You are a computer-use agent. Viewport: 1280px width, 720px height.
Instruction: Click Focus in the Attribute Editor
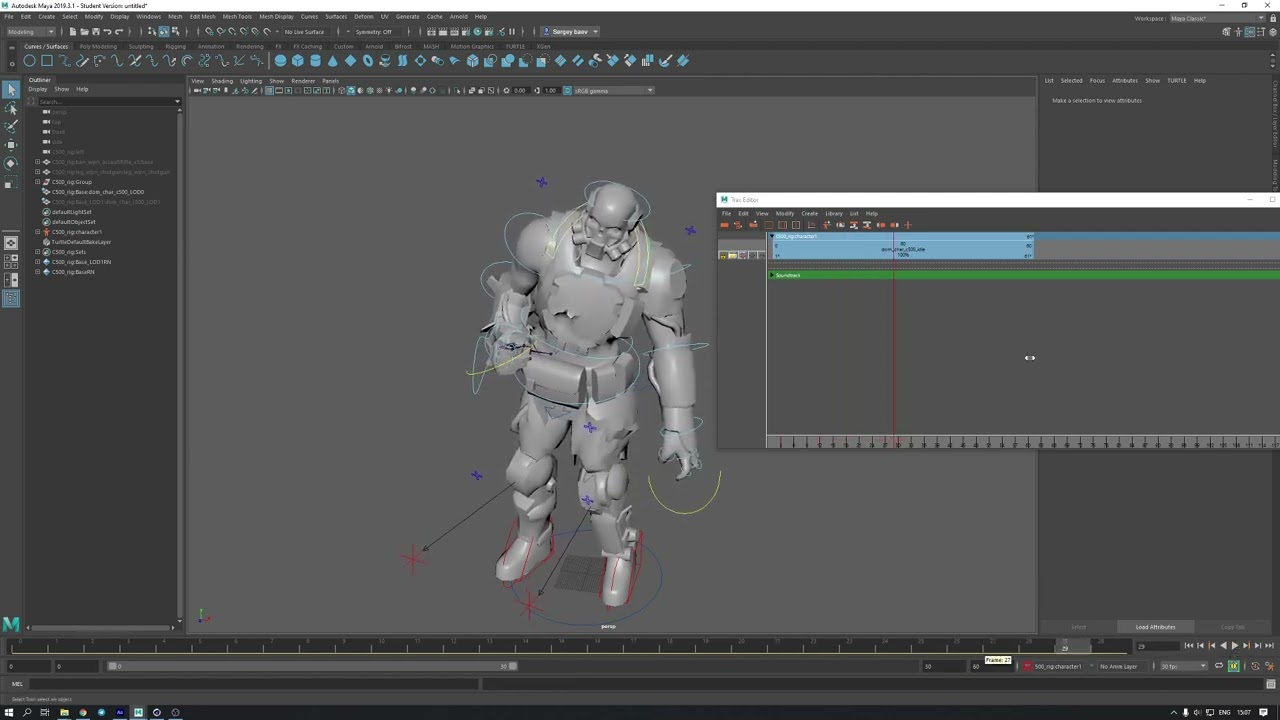(1097, 80)
